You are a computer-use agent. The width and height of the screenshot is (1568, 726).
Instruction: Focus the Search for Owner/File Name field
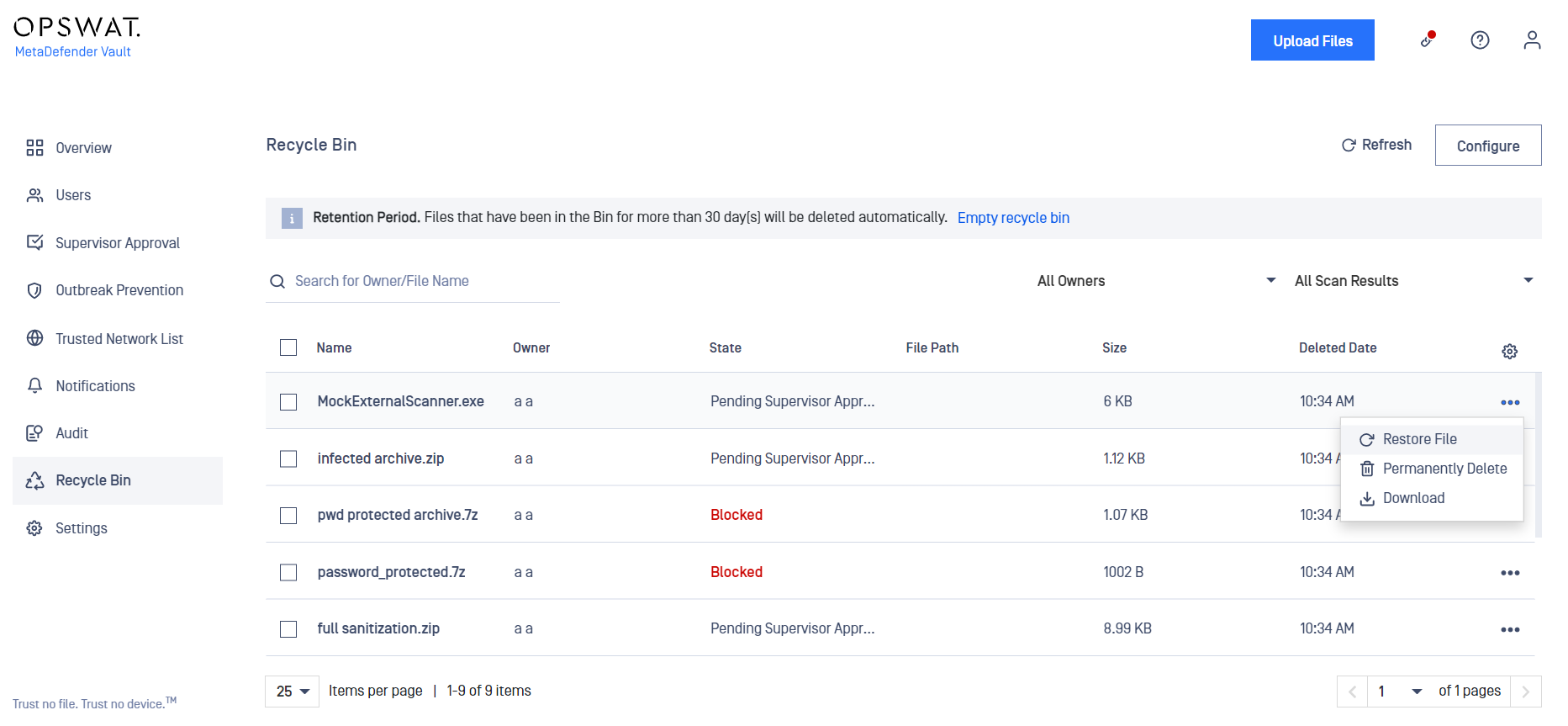point(413,282)
